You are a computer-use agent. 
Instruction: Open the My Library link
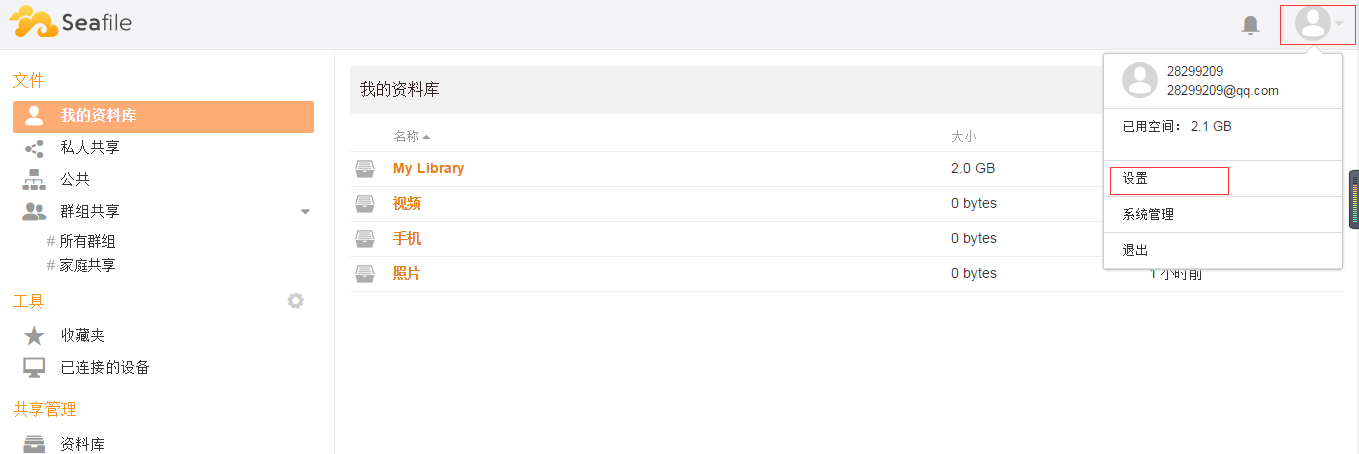pos(428,169)
